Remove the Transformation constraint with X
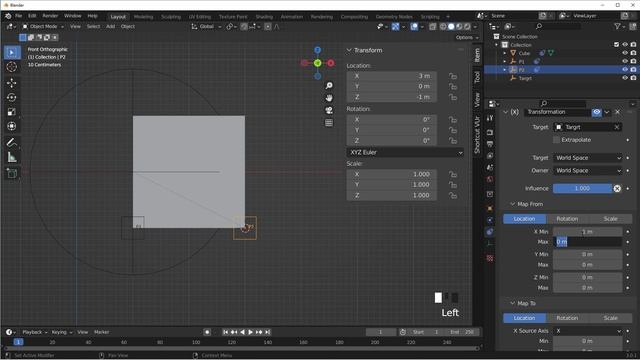The width and height of the screenshot is (640, 360). tap(618, 112)
